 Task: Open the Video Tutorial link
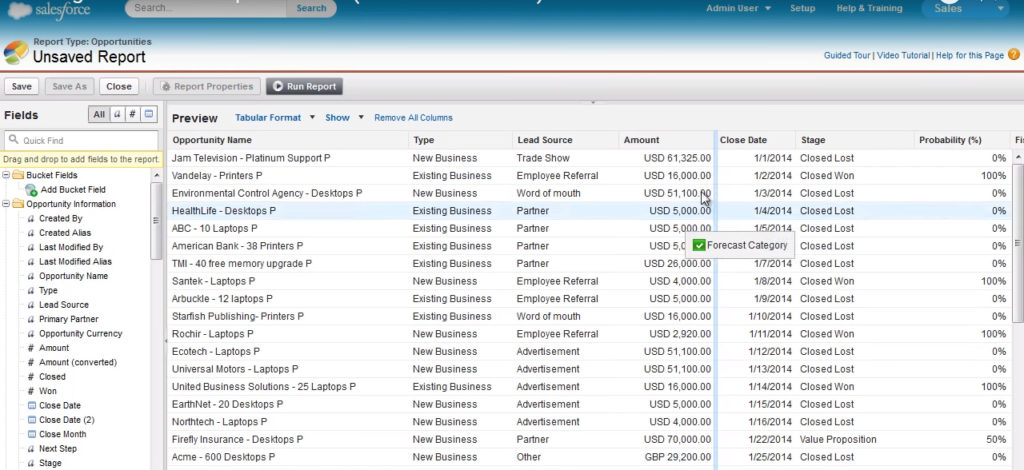(903, 55)
